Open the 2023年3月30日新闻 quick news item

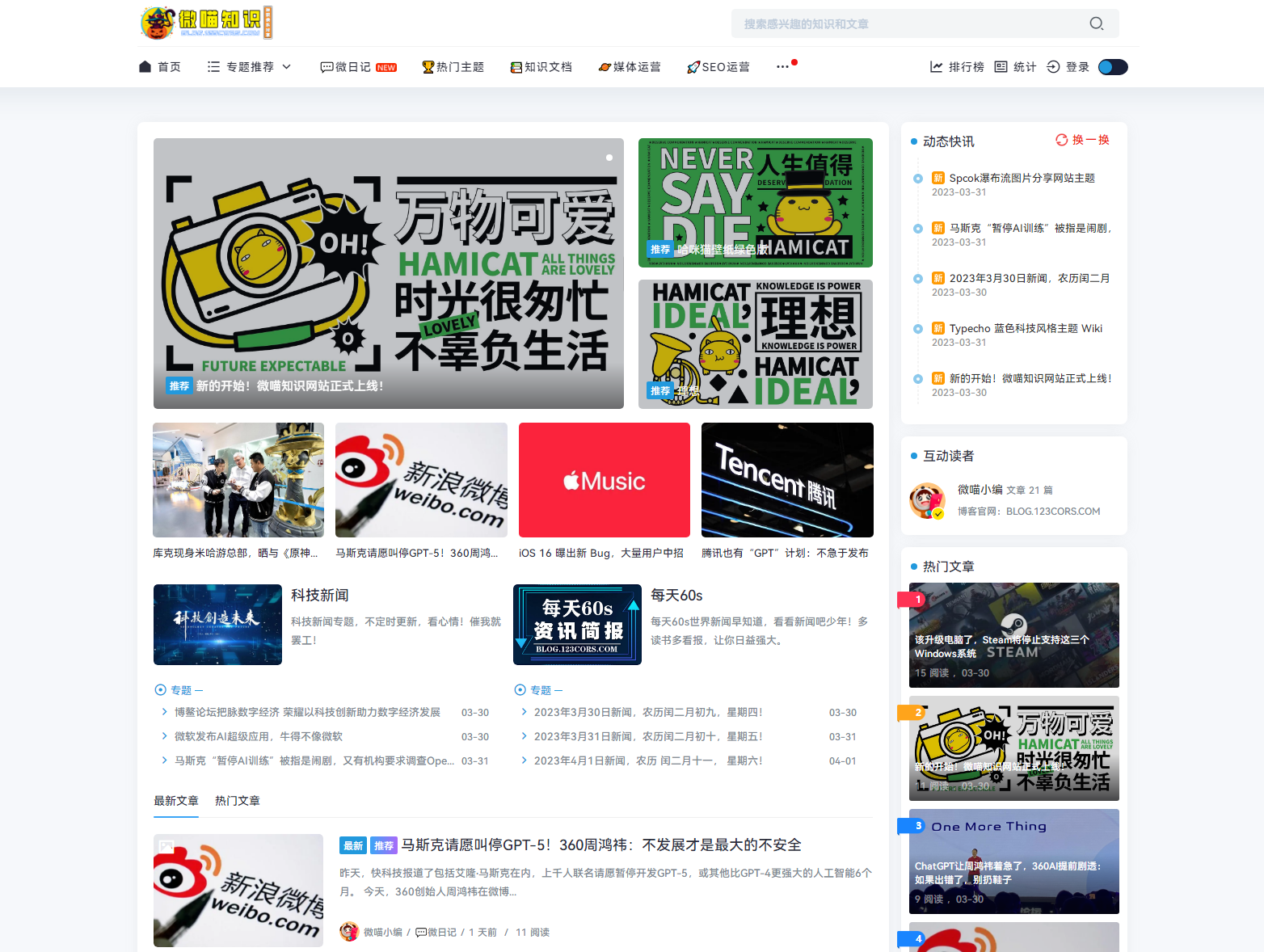1030,278
